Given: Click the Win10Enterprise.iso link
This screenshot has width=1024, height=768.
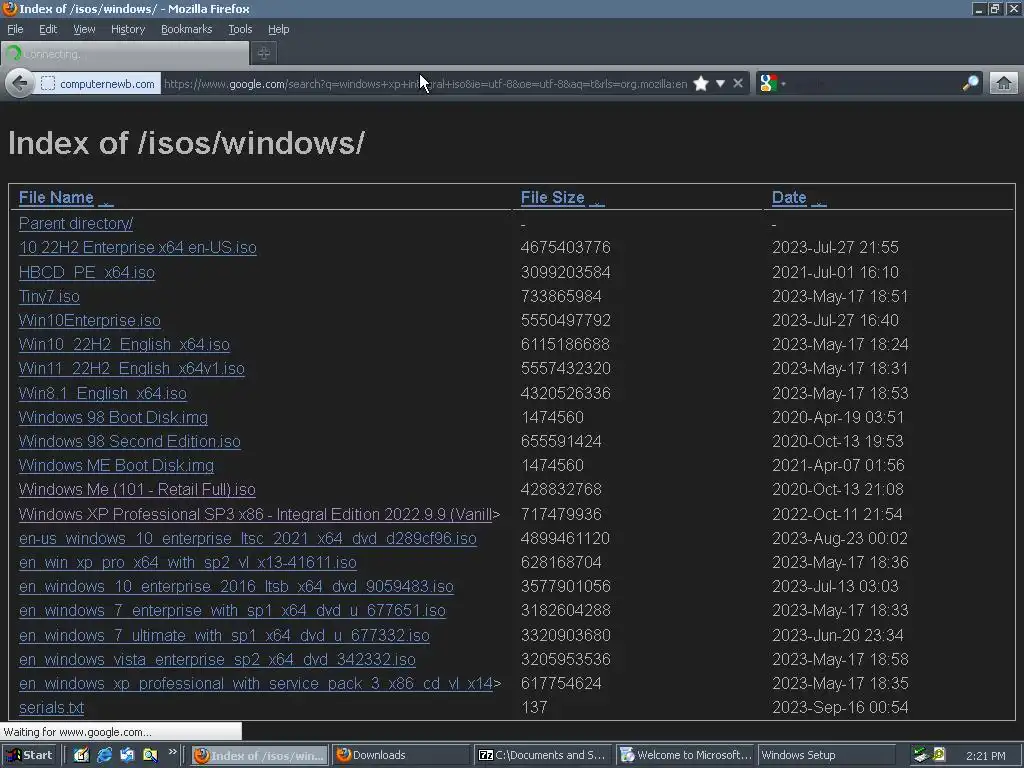Looking at the screenshot, I should (89, 321).
